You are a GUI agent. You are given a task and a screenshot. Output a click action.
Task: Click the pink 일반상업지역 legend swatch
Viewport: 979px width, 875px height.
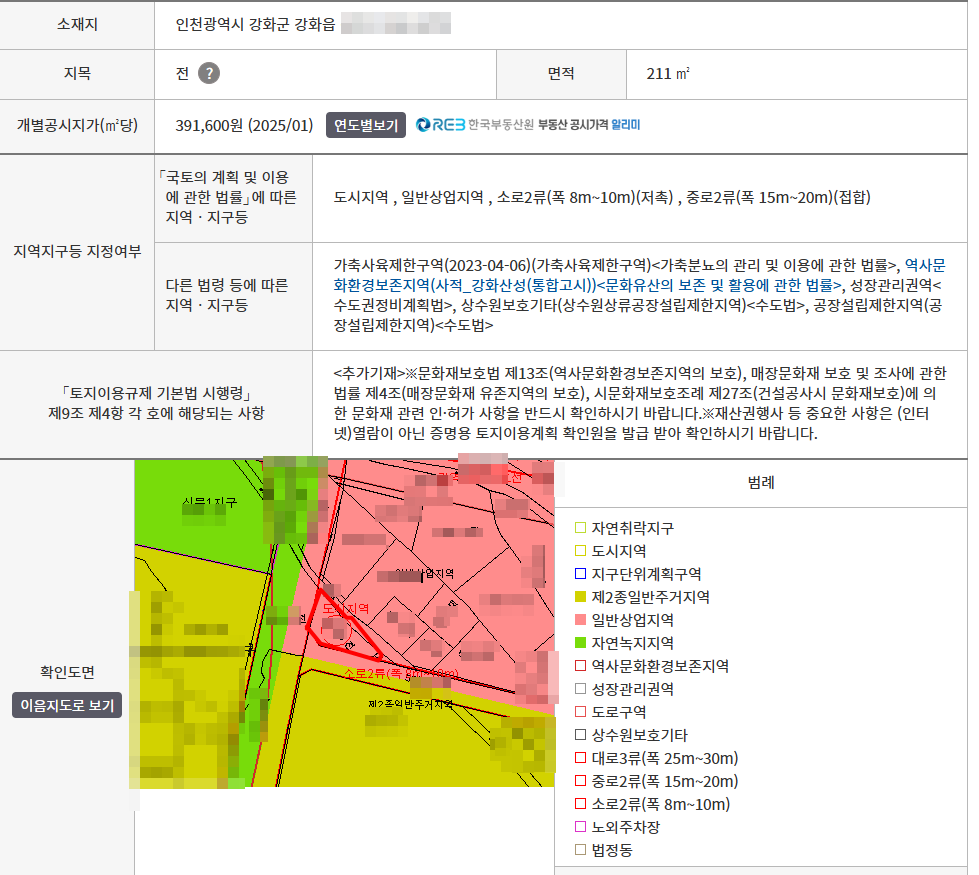coord(580,620)
